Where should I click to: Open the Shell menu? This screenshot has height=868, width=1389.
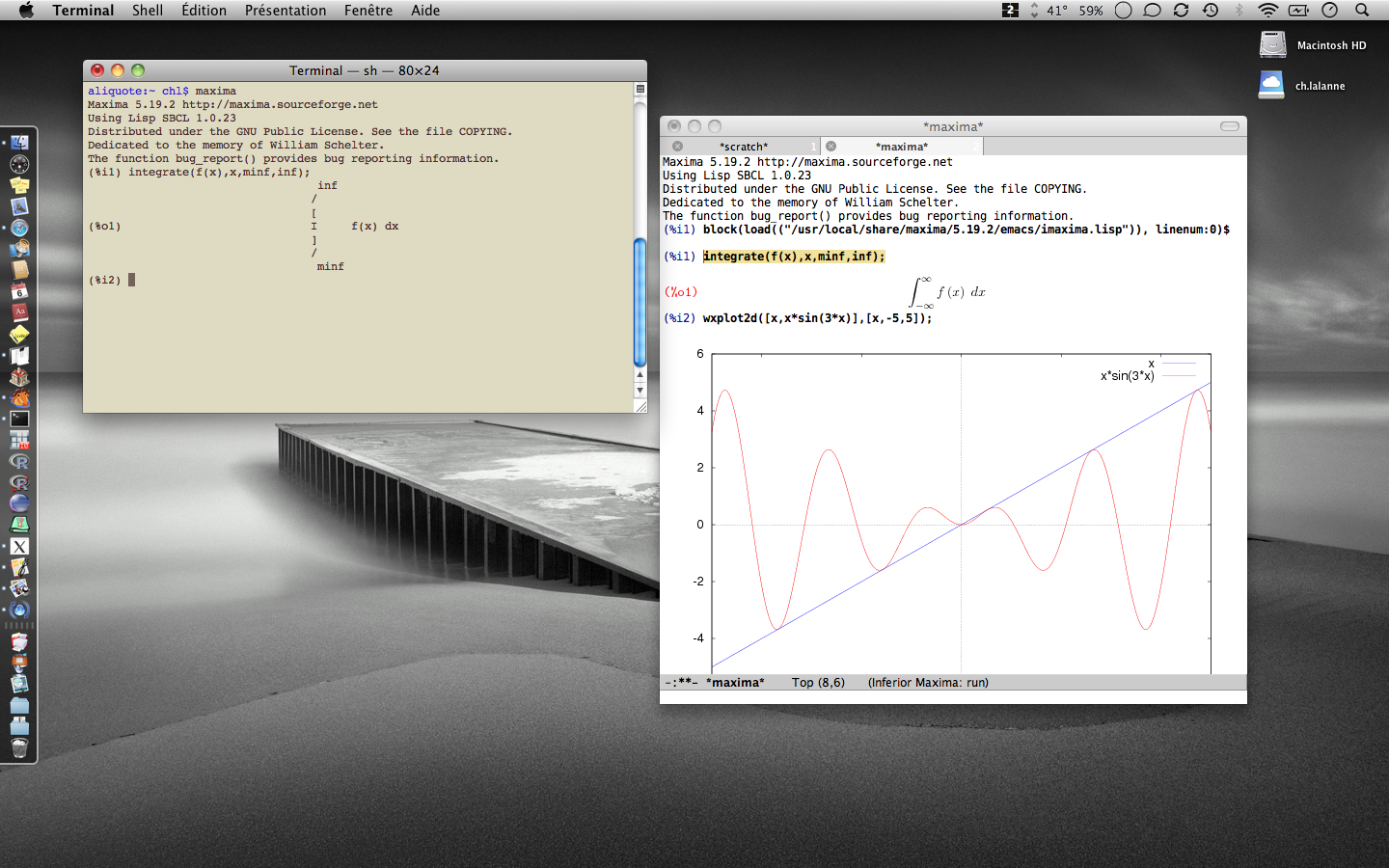tap(148, 11)
